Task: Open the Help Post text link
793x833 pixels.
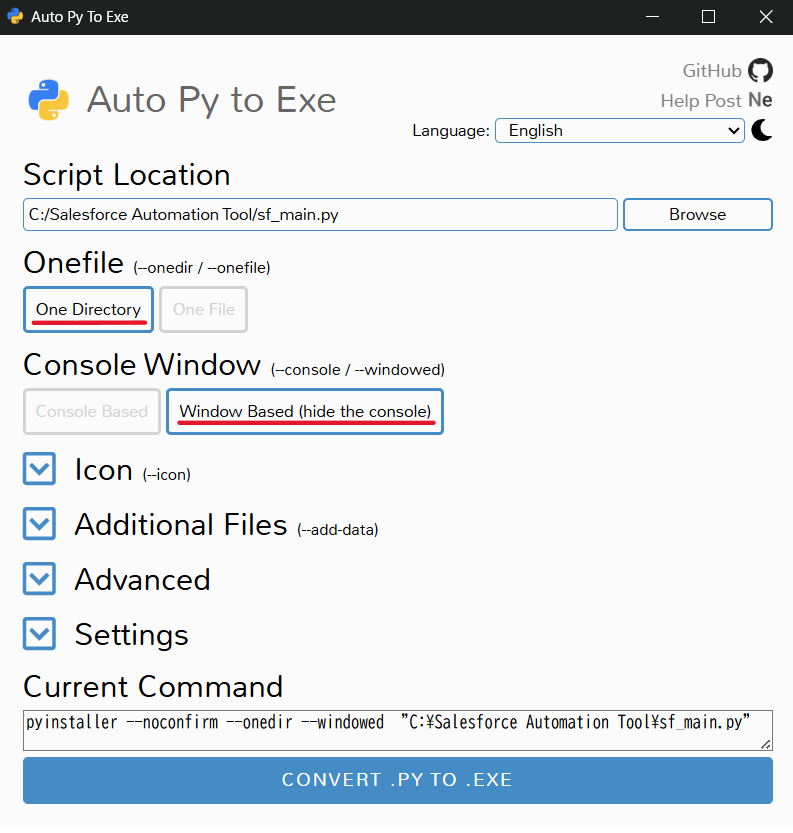Action: click(x=701, y=100)
